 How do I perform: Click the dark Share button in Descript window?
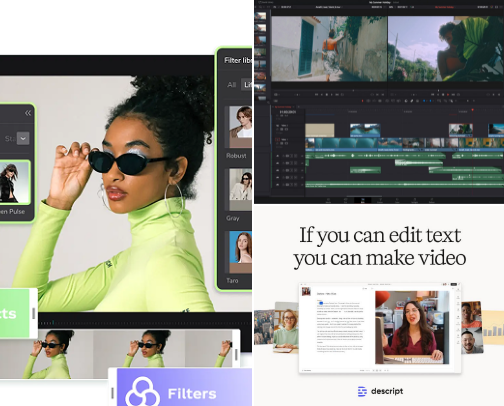[x=454, y=284]
